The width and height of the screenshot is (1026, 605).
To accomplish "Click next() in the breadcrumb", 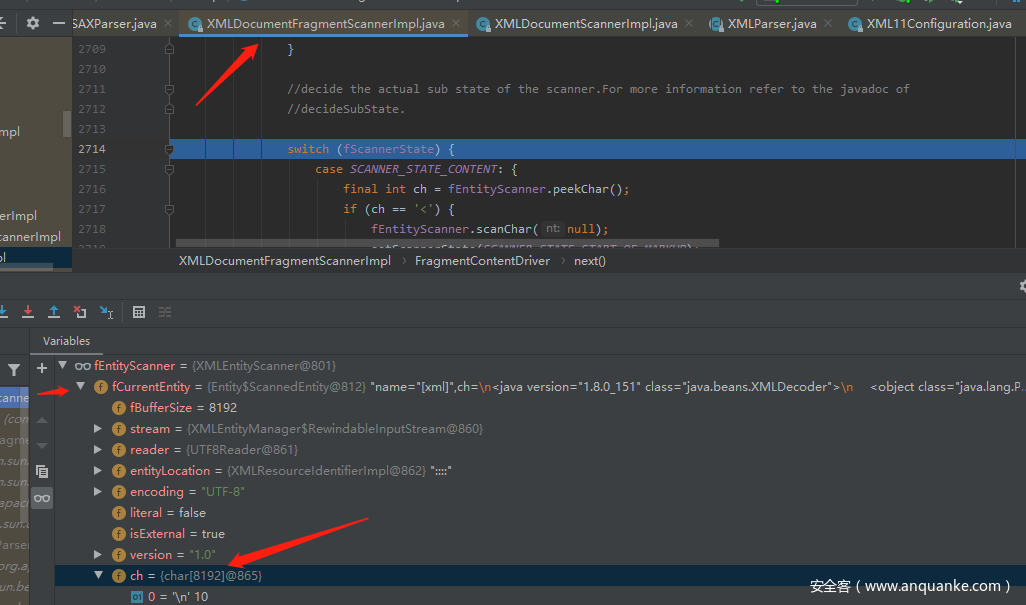I will coord(589,261).
